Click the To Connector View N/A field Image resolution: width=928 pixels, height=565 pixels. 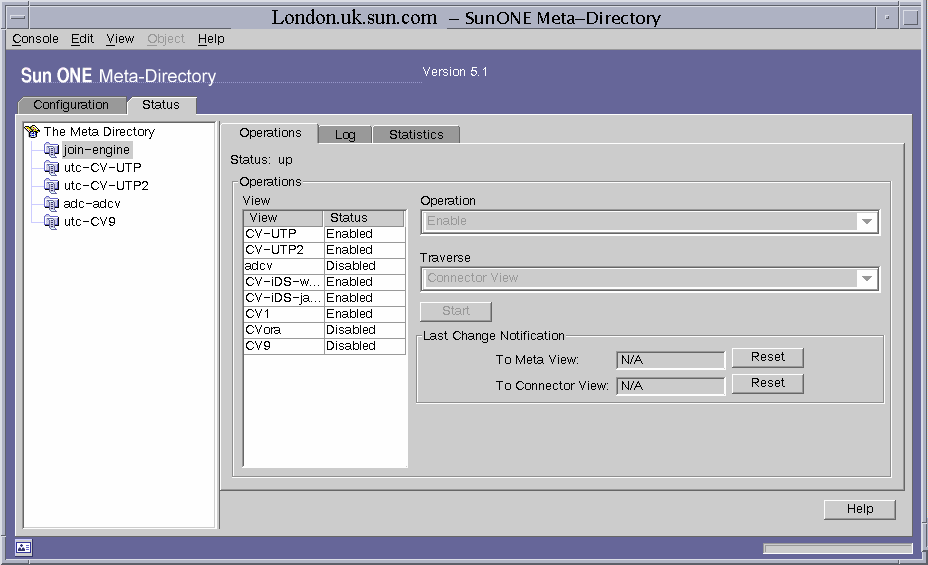(671, 386)
